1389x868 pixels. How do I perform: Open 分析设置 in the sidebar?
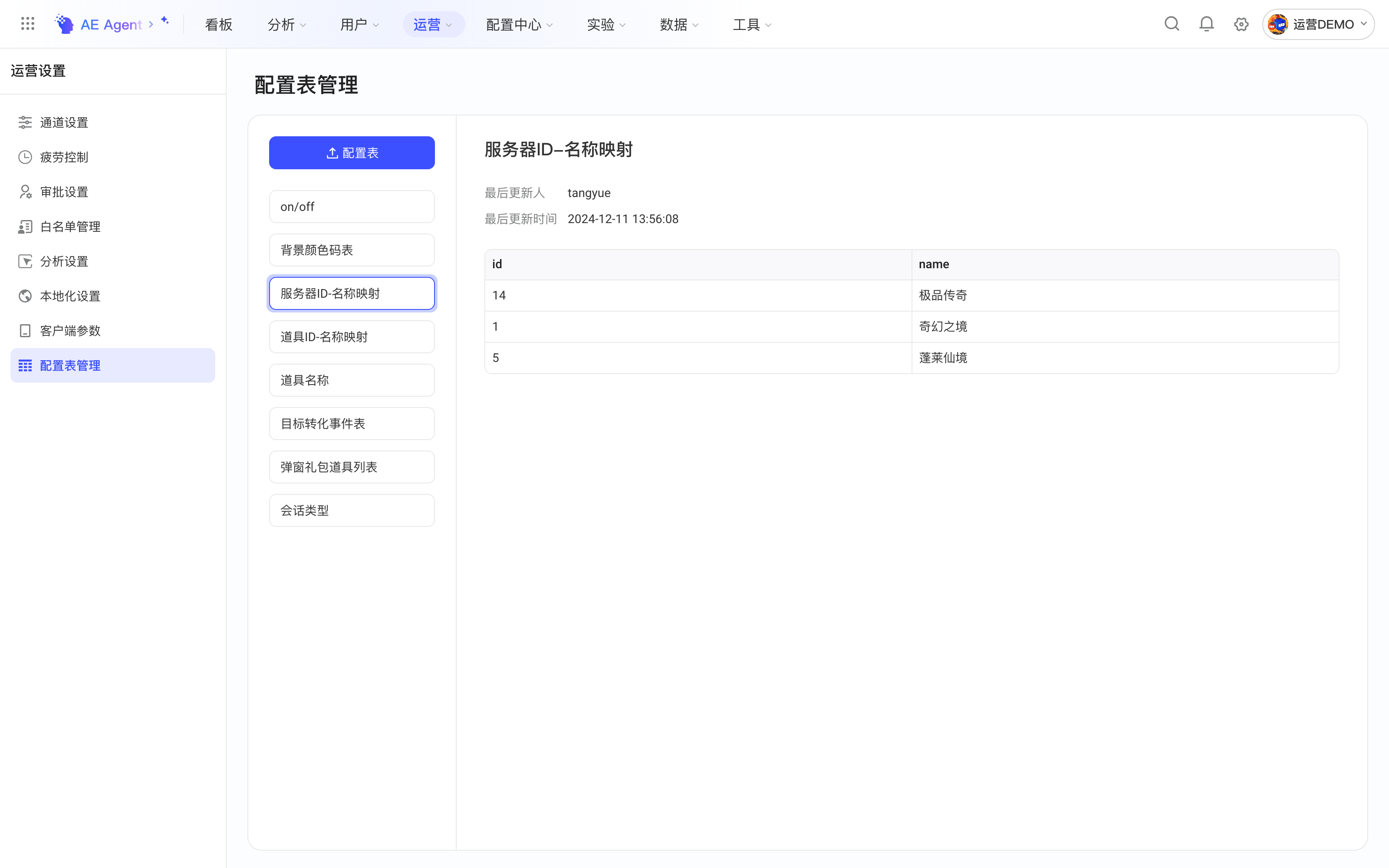tap(112, 261)
